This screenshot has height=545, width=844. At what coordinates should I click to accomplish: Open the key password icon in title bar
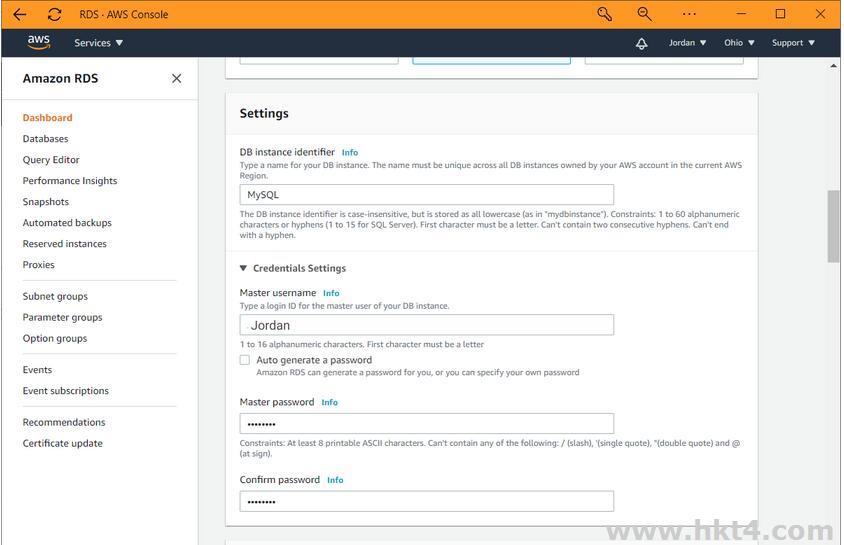pyautogui.click(x=604, y=14)
